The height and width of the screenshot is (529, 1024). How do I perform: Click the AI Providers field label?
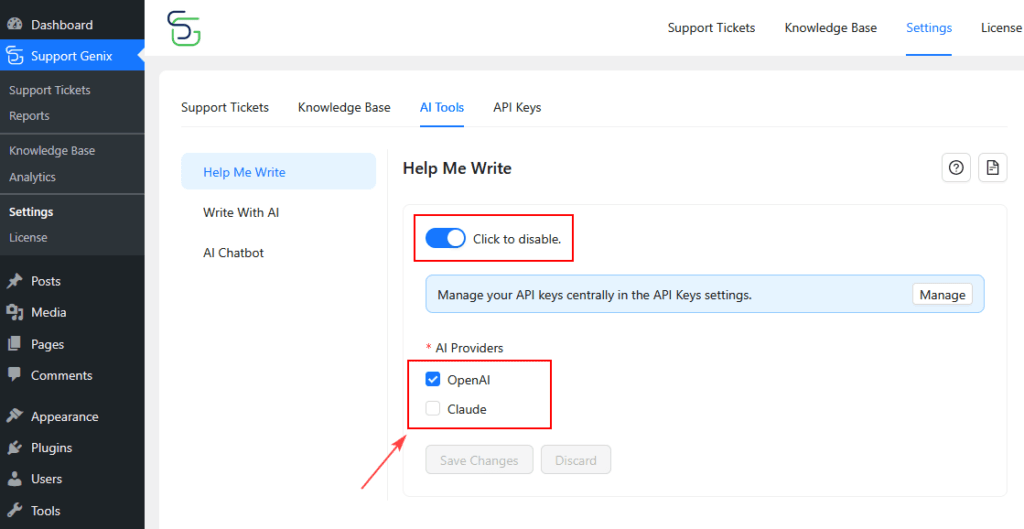469,348
